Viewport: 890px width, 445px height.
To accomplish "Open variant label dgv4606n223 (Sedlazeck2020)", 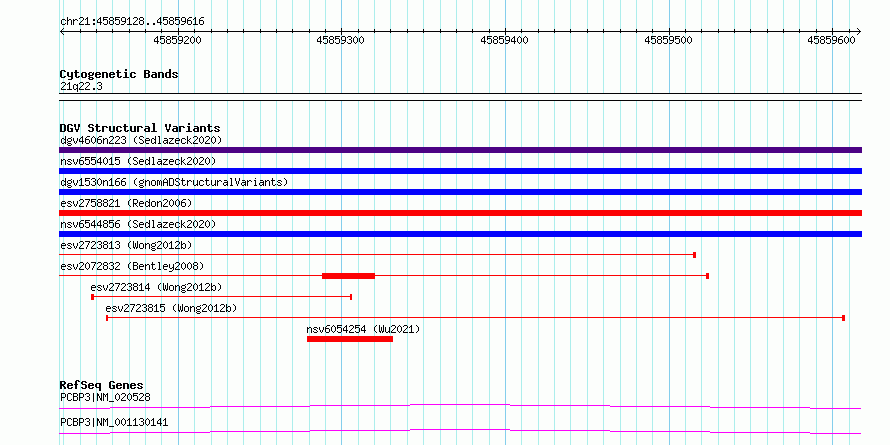I will pyautogui.click(x=141, y=140).
